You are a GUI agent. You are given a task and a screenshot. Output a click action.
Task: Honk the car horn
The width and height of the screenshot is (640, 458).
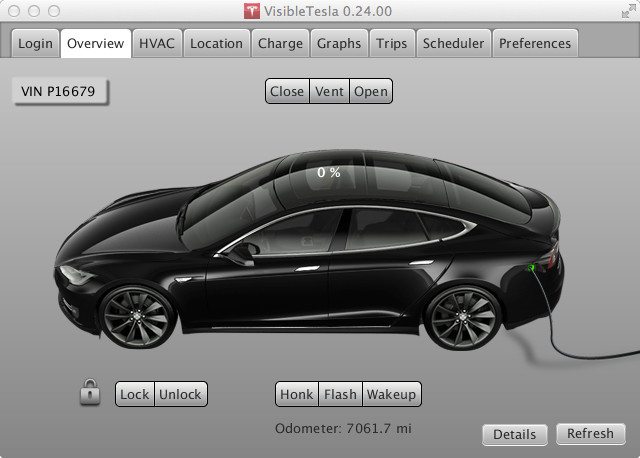pyautogui.click(x=297, y=394)
